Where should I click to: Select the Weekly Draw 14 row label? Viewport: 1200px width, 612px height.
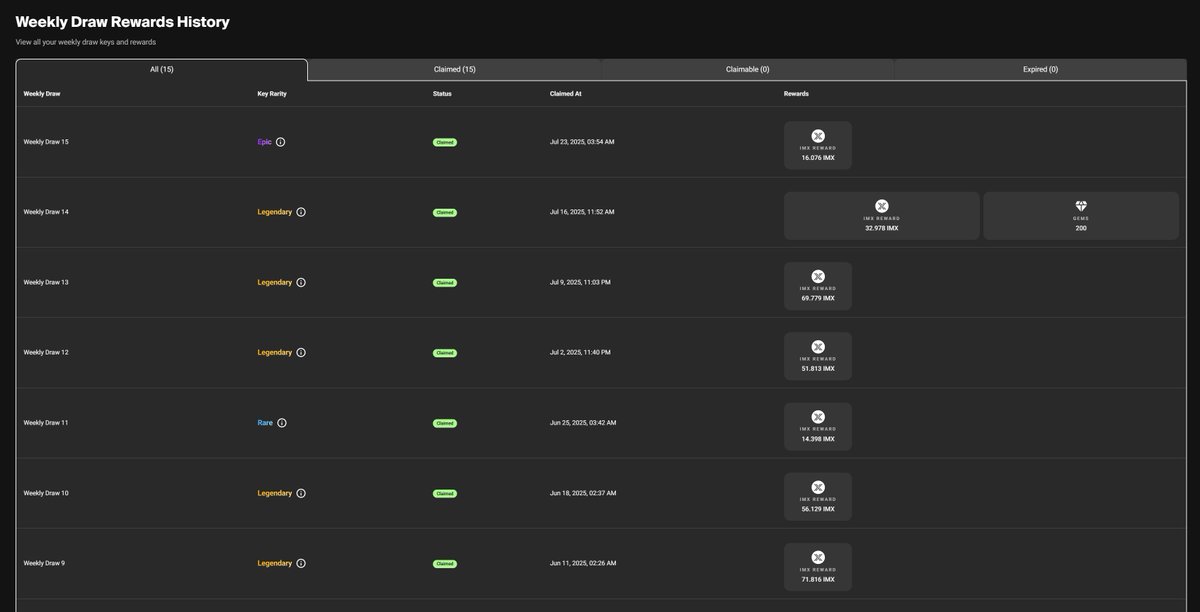tap(46, 212)
